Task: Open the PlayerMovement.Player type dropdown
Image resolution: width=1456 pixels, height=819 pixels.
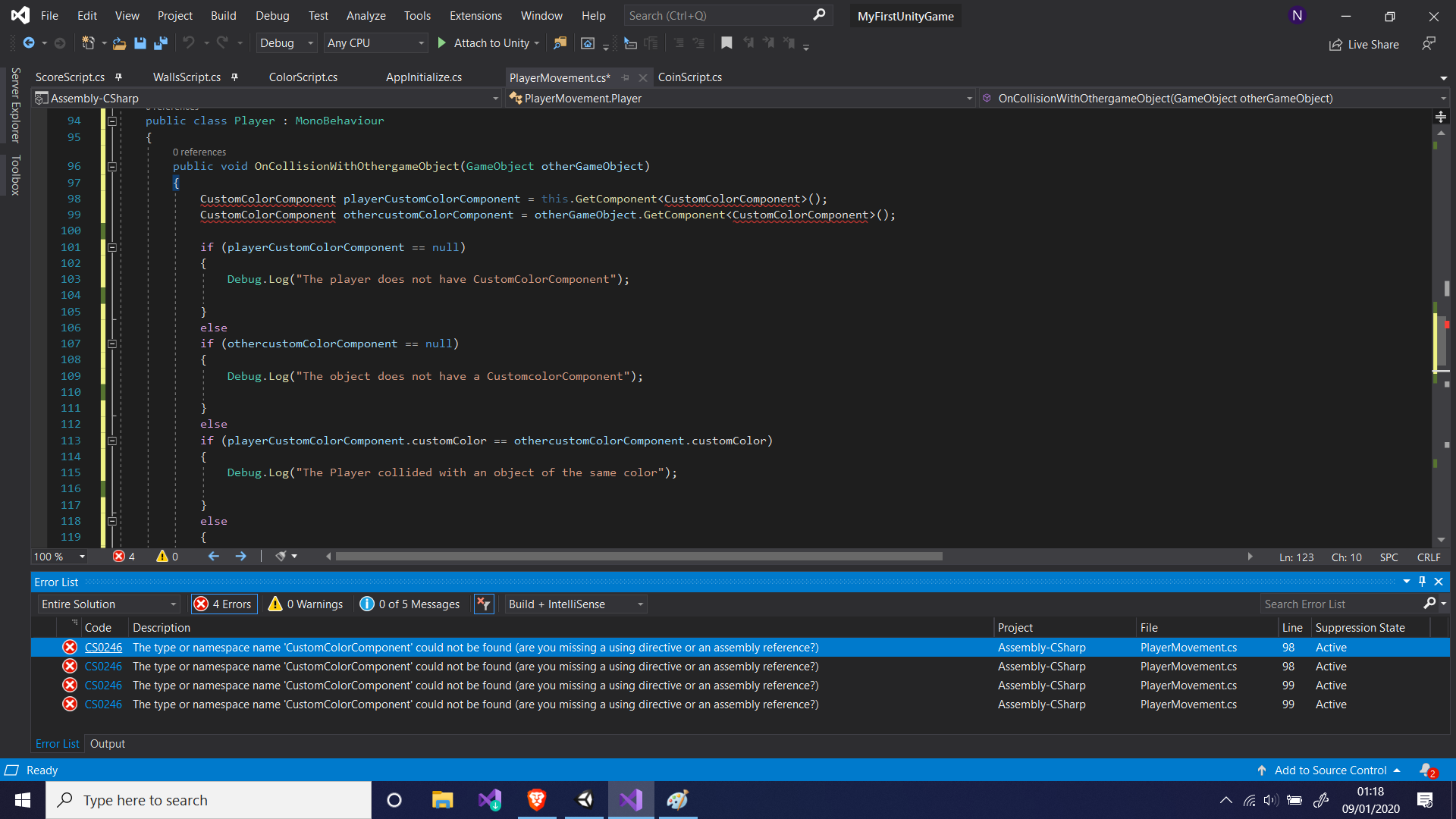Action: point(740,99)
